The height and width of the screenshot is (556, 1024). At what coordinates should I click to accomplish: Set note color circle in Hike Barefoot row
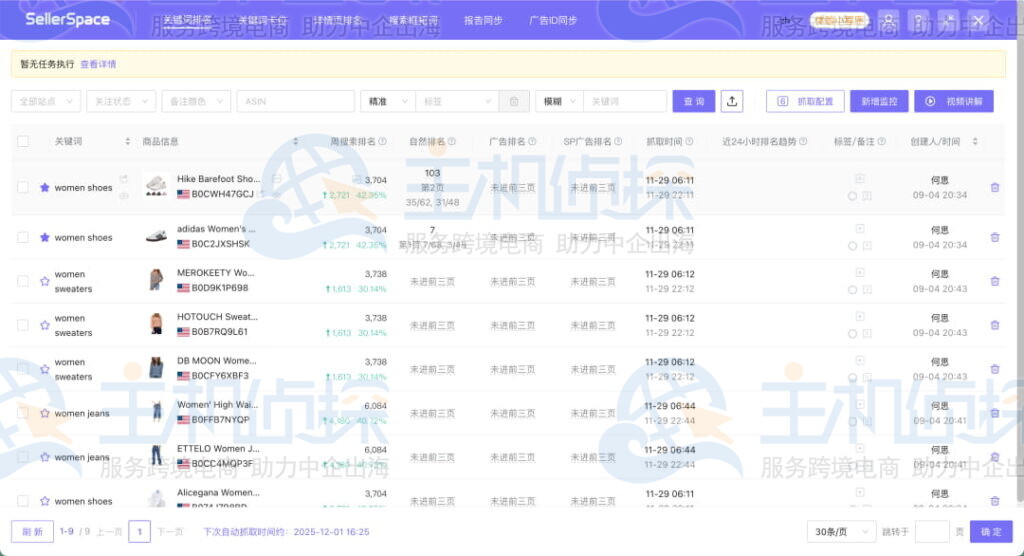click(x=852, y=196)
